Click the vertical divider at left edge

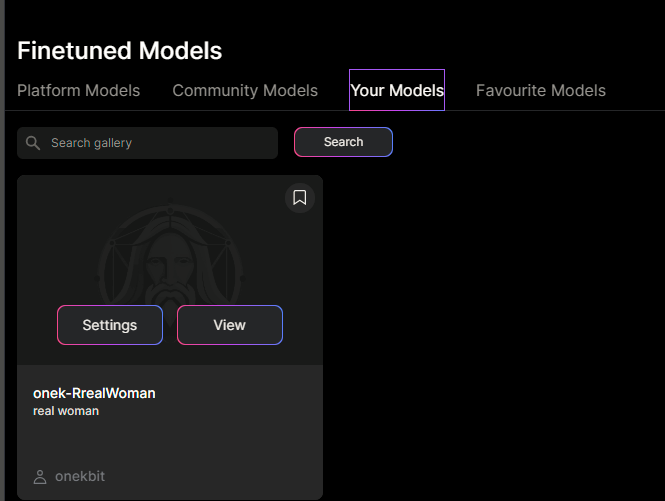tap(4, 250)
